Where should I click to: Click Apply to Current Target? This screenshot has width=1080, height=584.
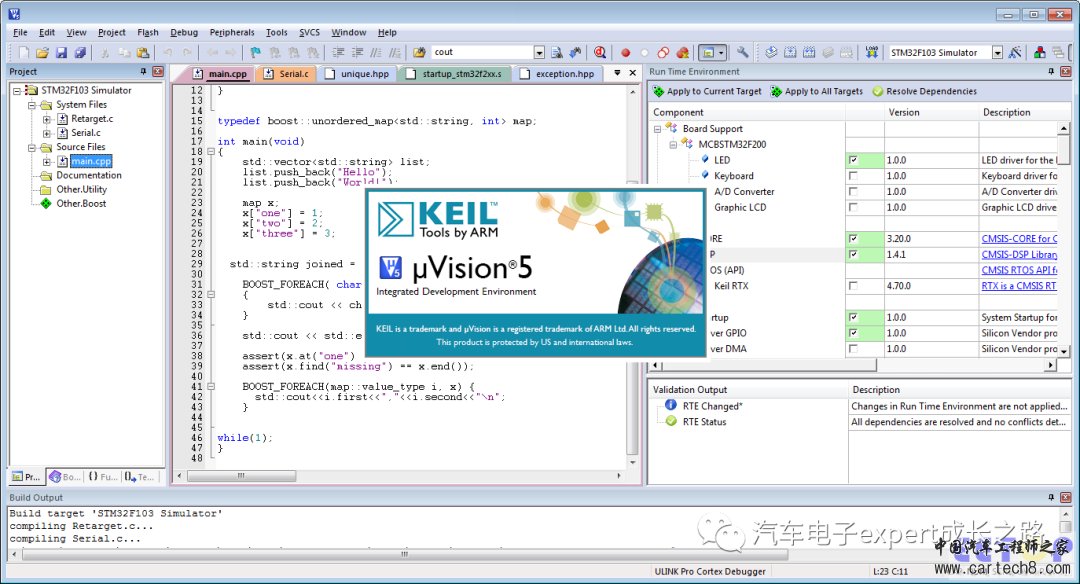tap(707, 91)
